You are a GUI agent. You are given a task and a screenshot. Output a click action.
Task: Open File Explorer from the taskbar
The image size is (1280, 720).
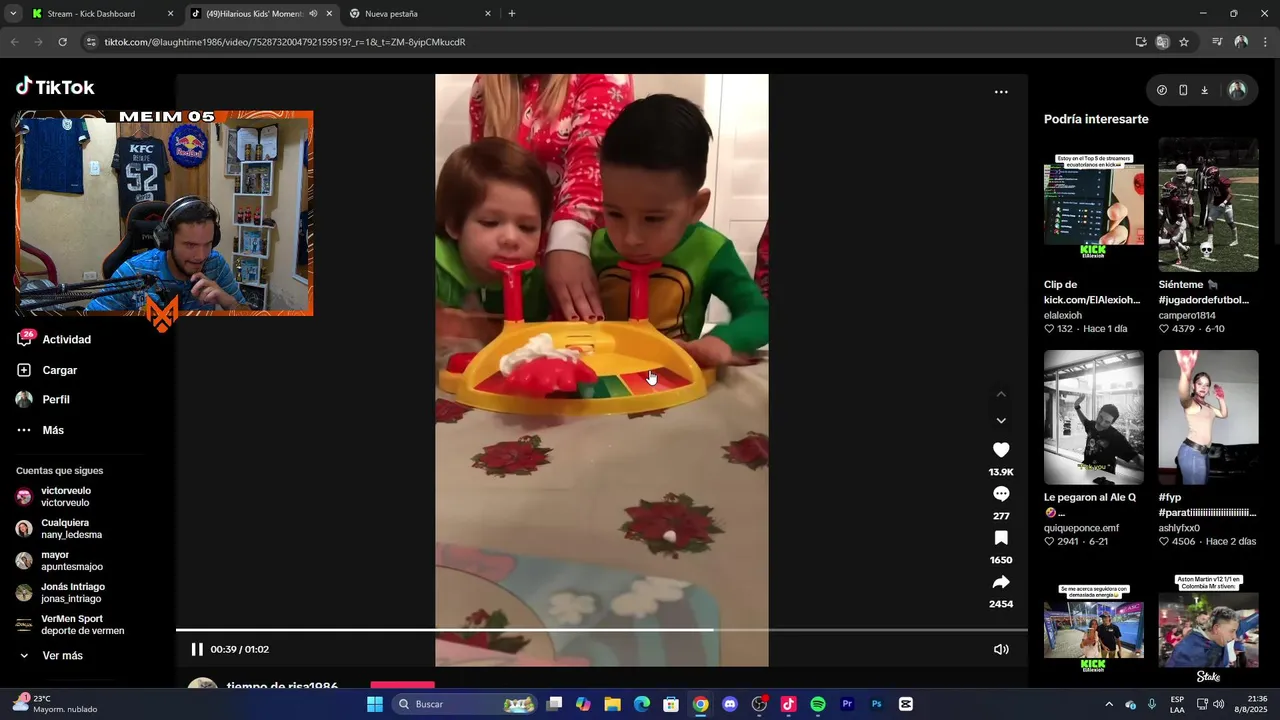[612, 704]
